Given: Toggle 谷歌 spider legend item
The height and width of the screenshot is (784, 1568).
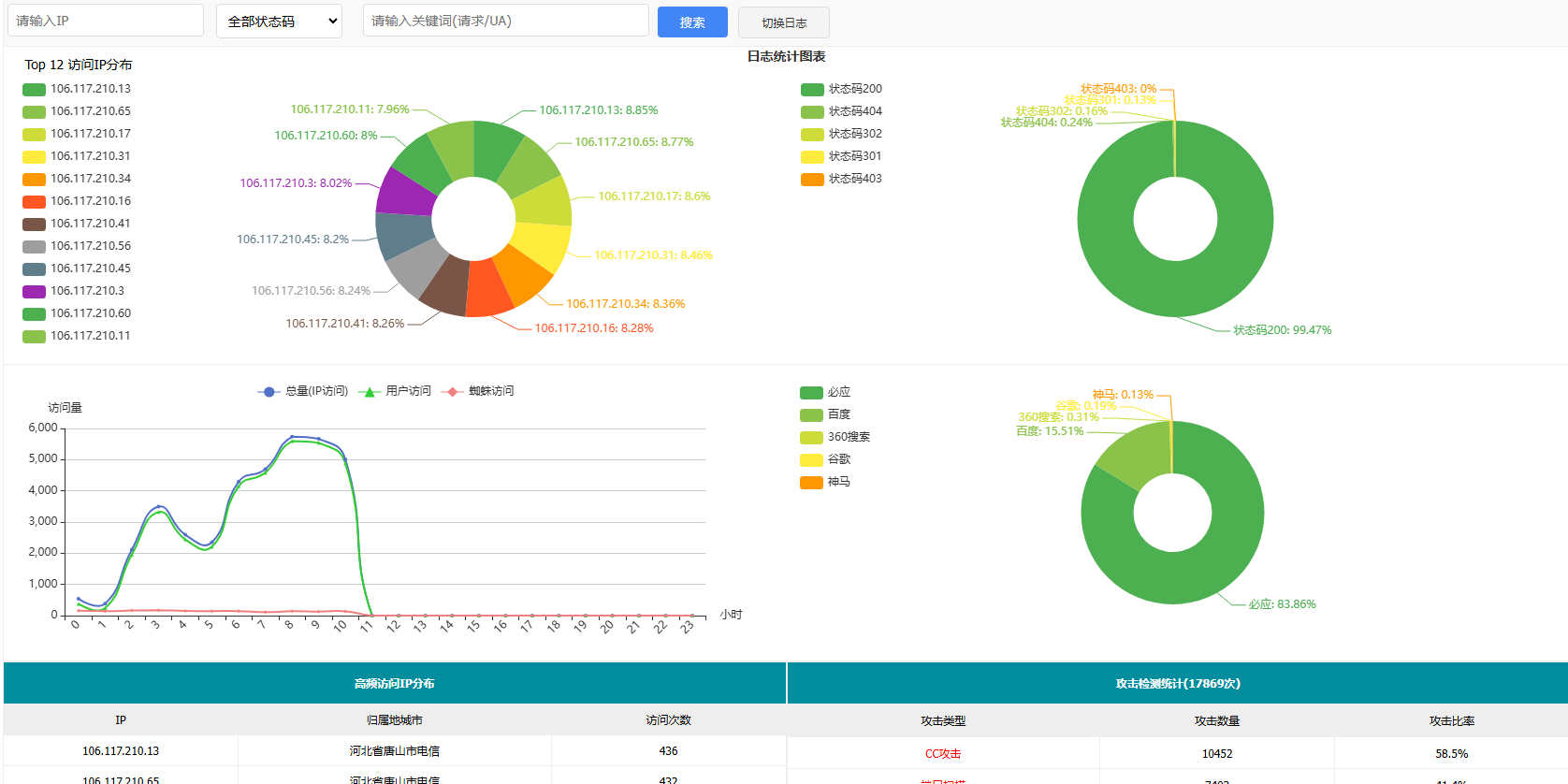Looking at the screenshot, I should 825,459.
